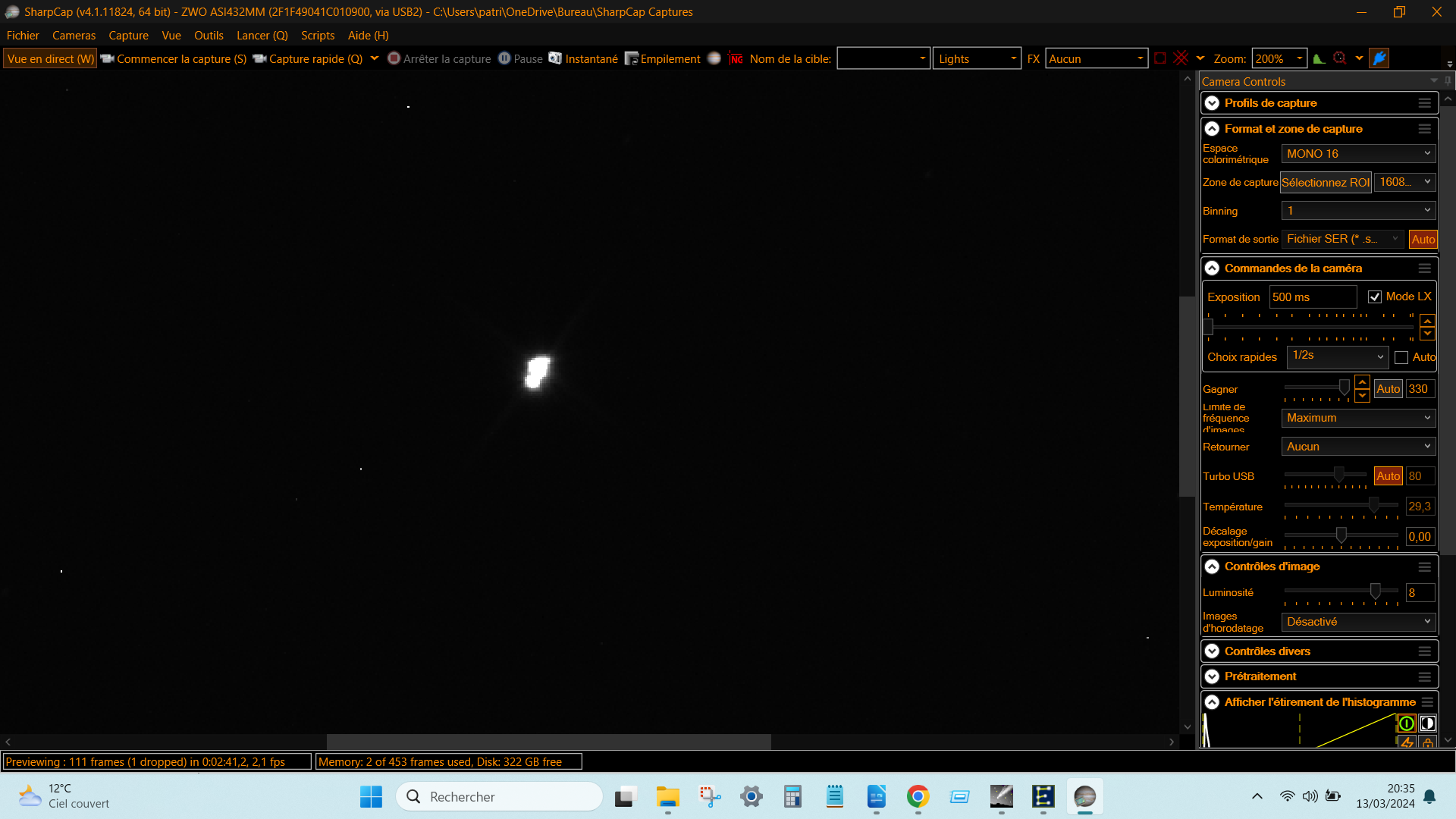Viewport: 1456px width, 819px height.
Task: Open the Choix rapides 1/2s dropdown
Action: (x=1337, y=356)
